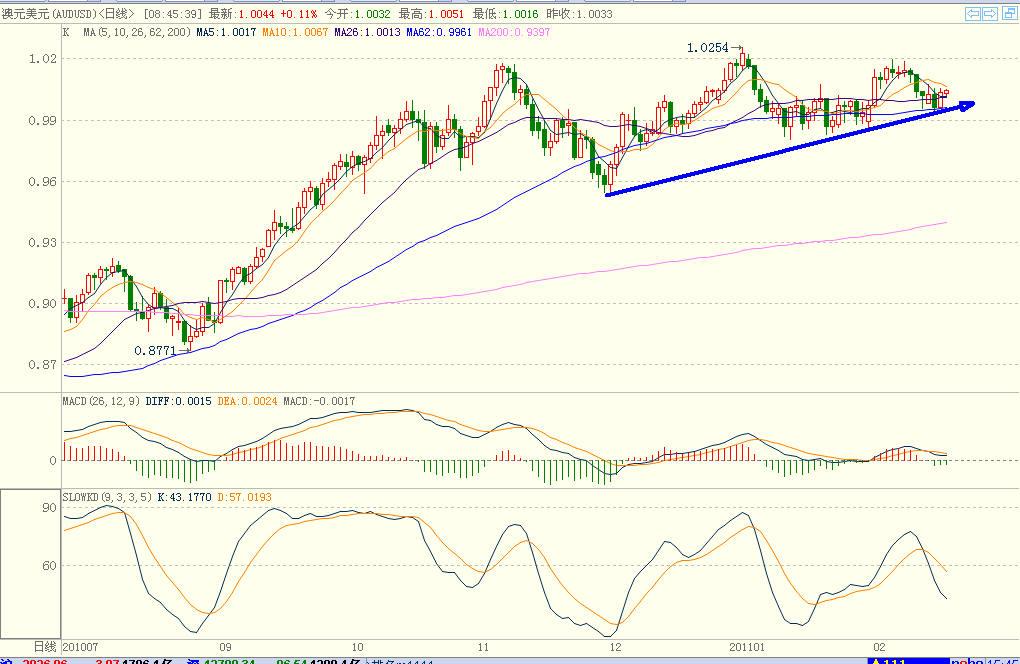Click the left arrow previous-symbol icon

pyautogui.click(x=973, y=14)
